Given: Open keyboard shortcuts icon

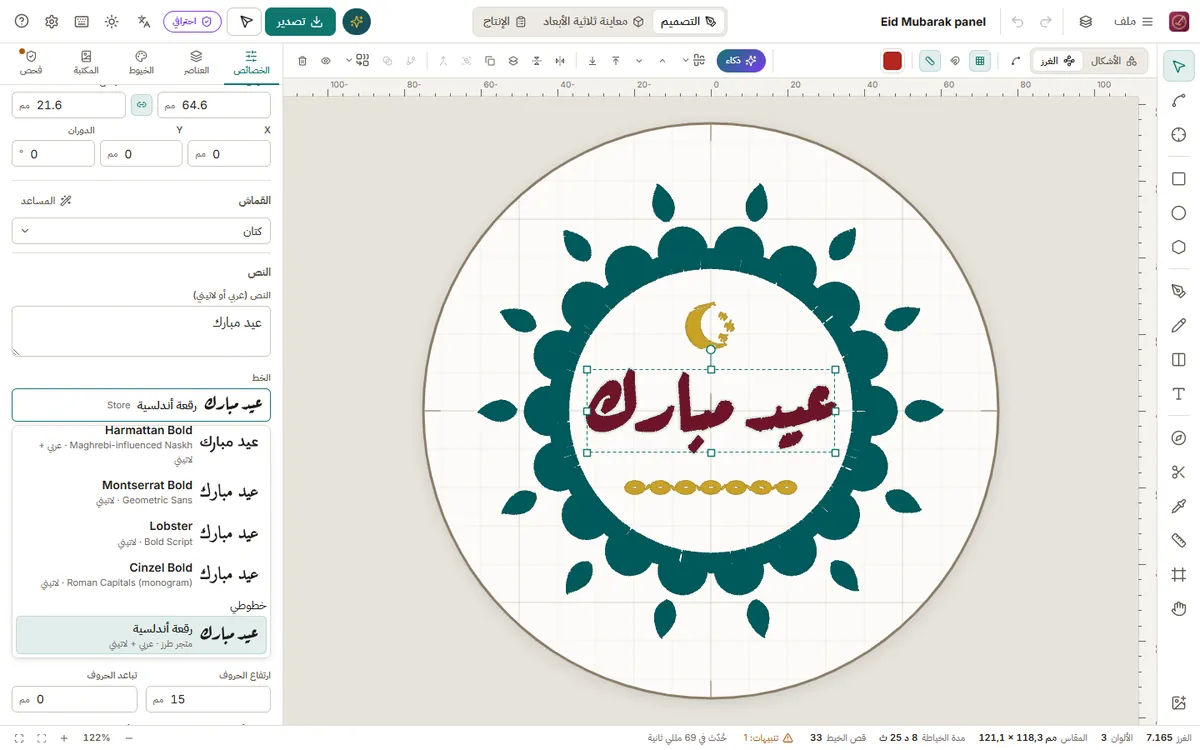Looking at the screenshot, I should pyautogui.click(x=81, y=21).
